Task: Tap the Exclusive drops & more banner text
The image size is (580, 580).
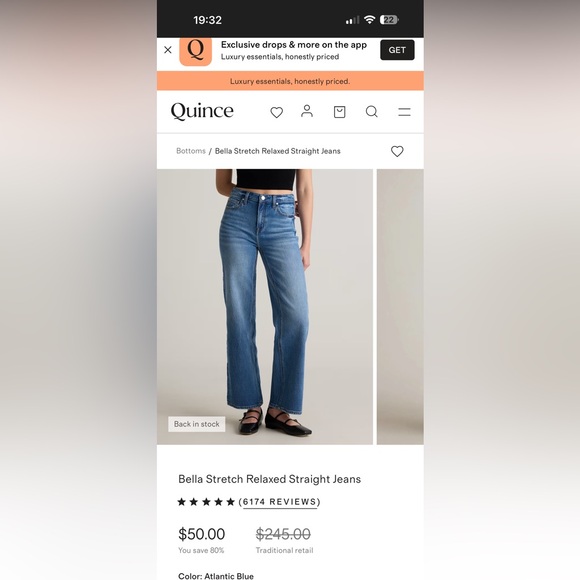Action: (x=294, y=45)
